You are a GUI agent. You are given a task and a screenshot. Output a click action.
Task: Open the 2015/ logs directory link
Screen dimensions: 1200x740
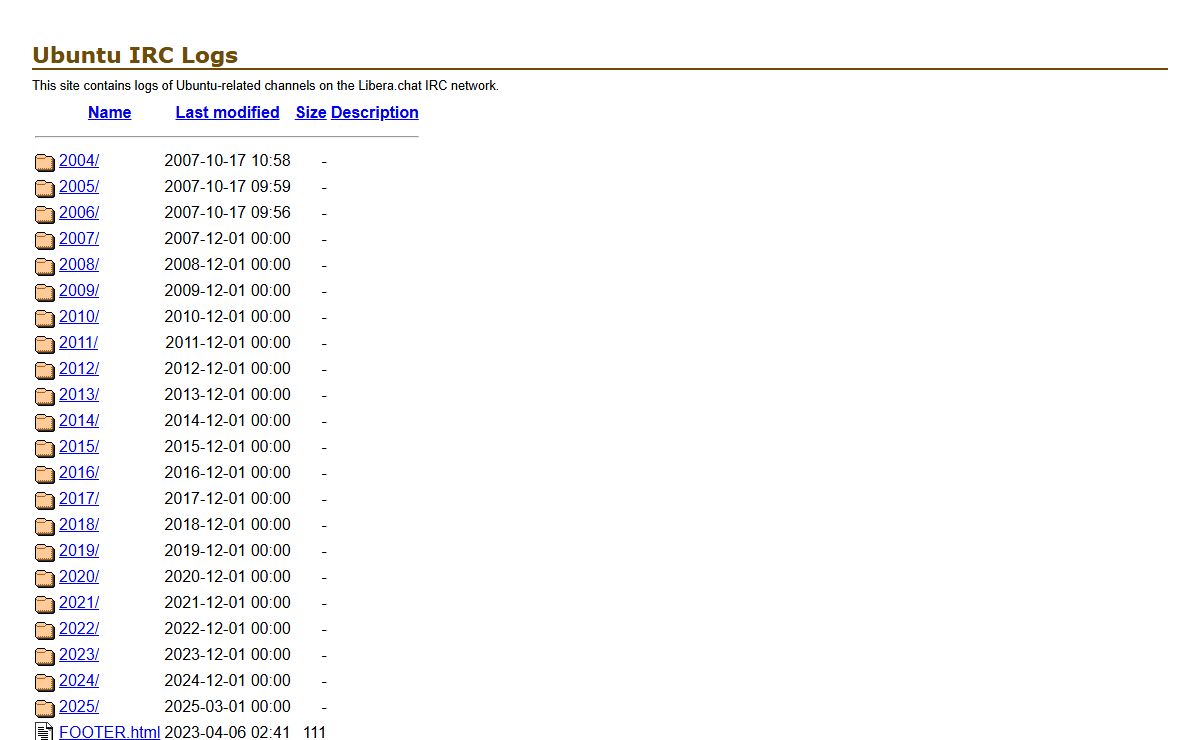[x=79, y=447]
